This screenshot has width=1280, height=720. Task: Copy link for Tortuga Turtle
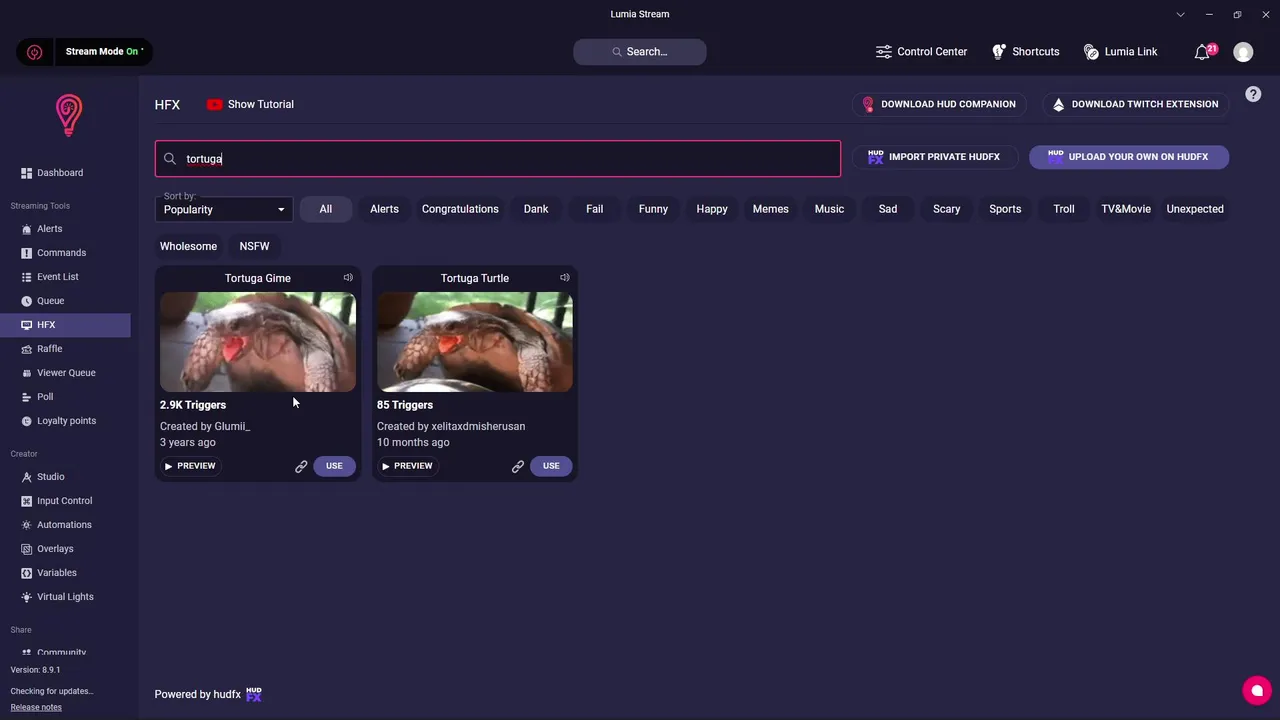click(x=518, y=466)
